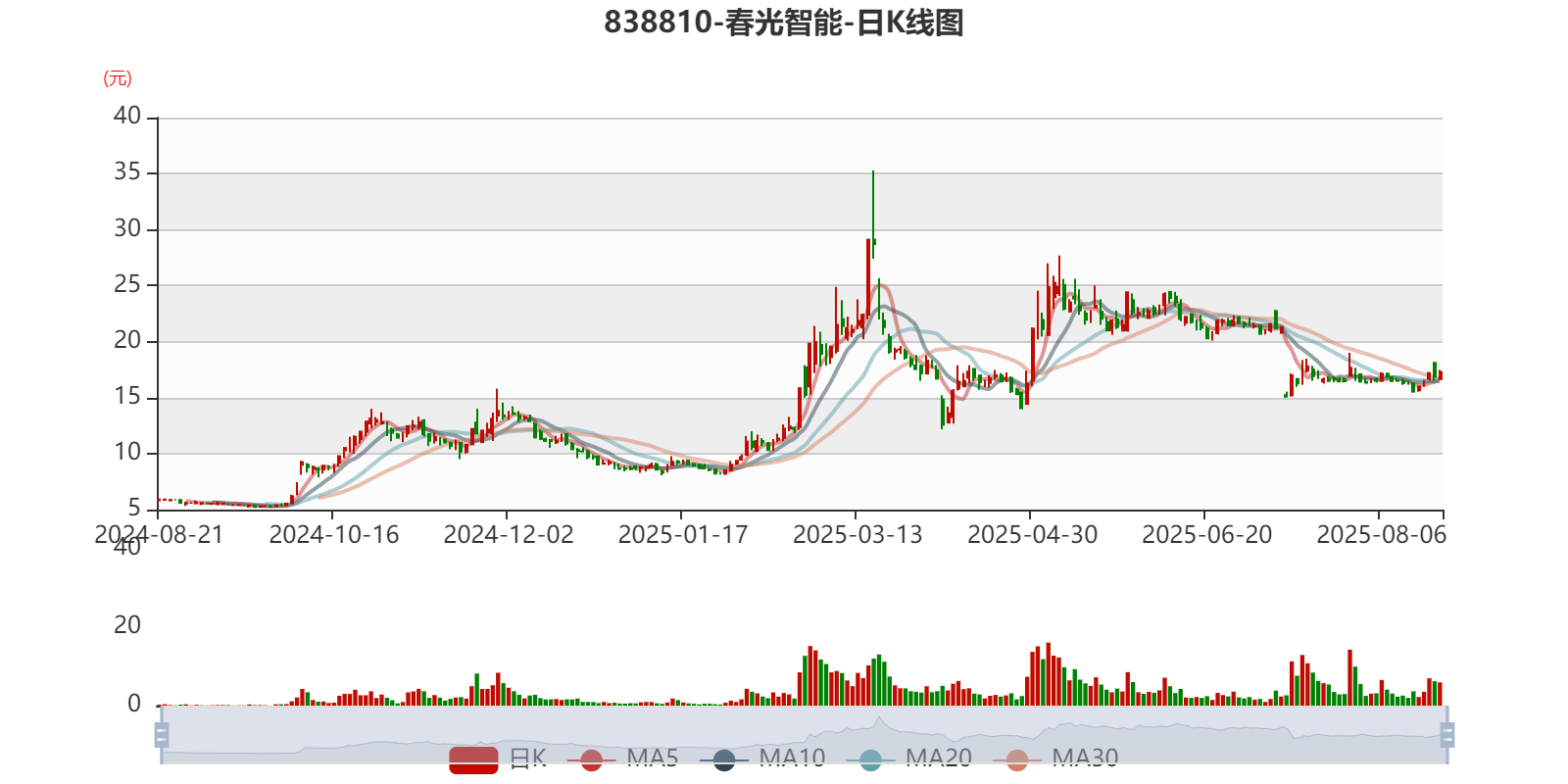Click the 2025-04-30 date axis label
The width and height of the screenshot is (1568, 784).
tap(1031, 534)
